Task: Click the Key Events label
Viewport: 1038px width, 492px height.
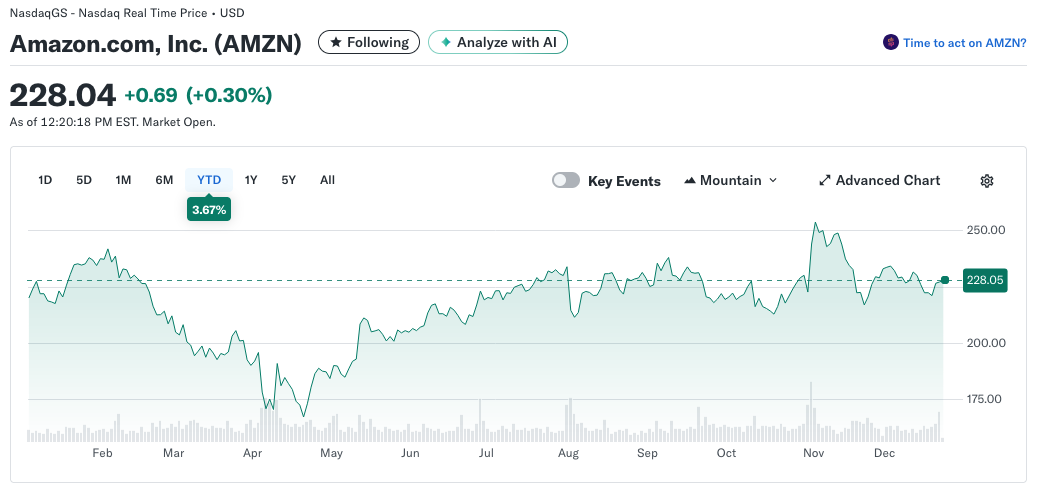Action: pos(624,181)
